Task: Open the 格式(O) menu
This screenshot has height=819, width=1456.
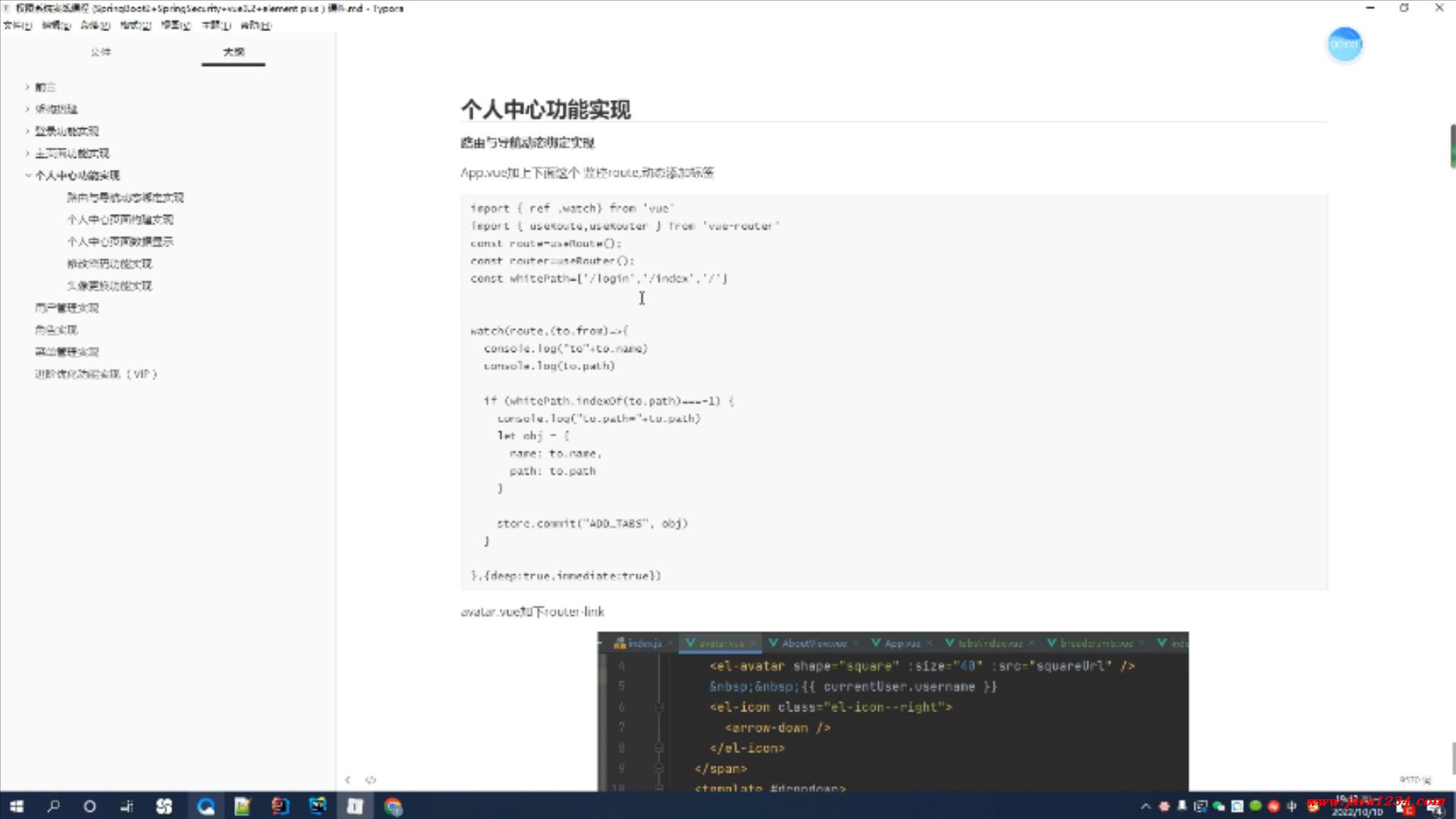Action: click(136, 25)
